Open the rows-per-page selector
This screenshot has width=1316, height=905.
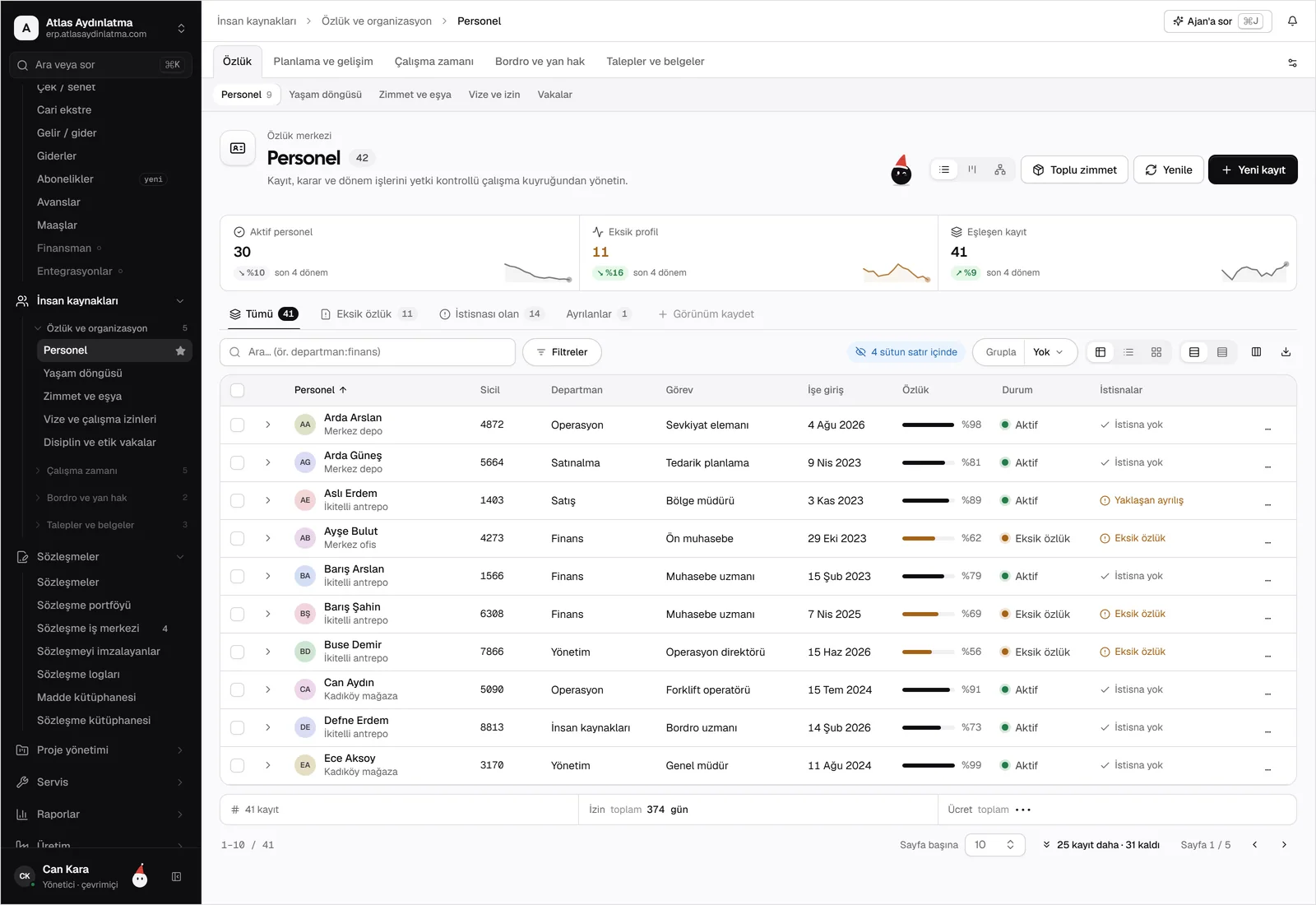click(994, 845)
